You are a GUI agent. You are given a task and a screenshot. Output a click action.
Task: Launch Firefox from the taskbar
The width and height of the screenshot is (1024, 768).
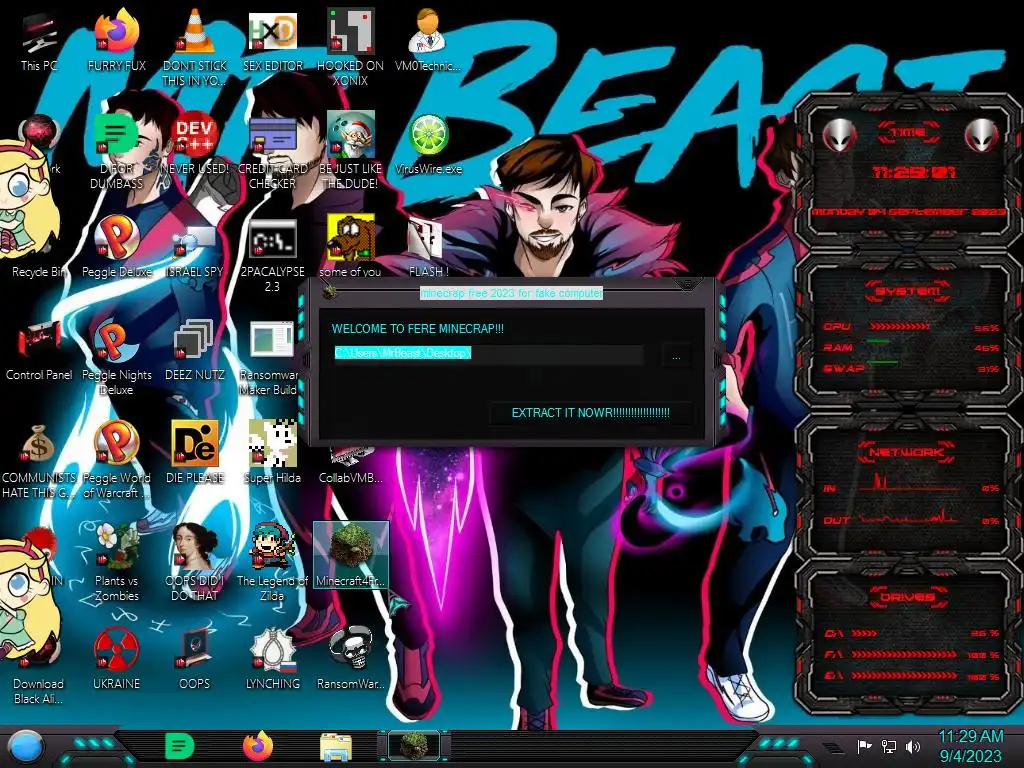tap(258, 746)
